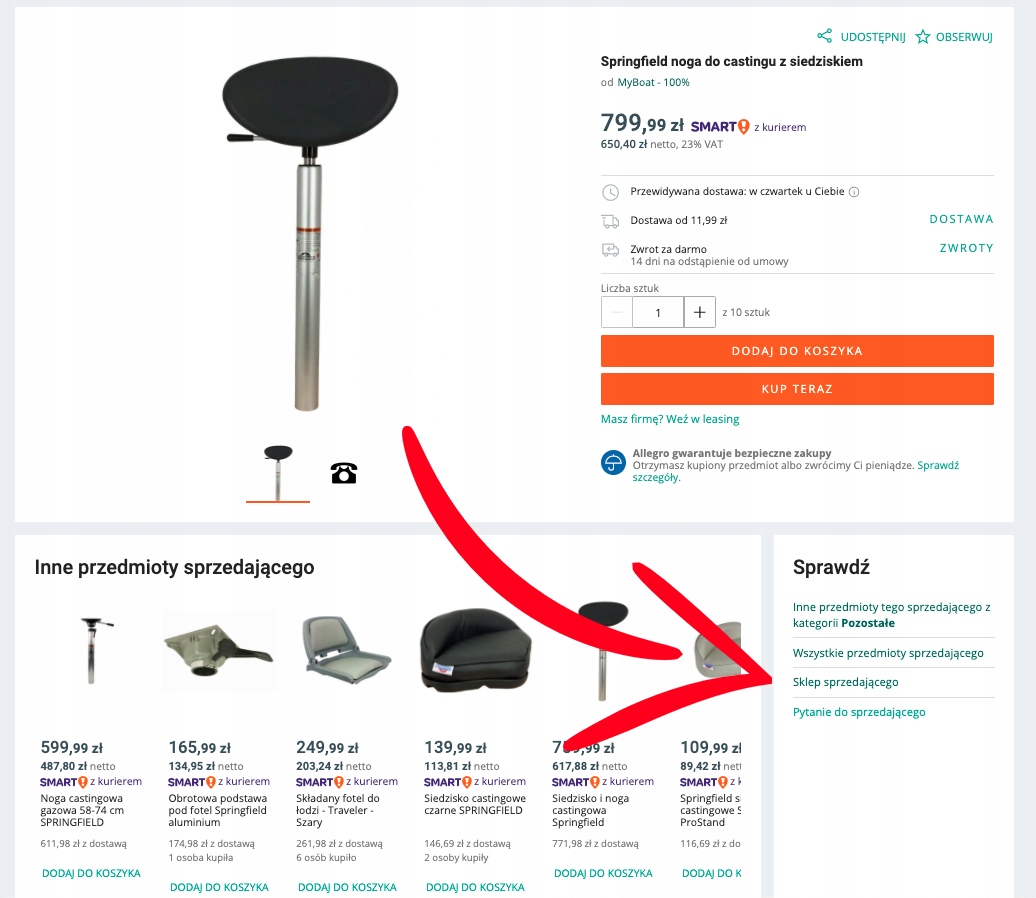Screen dimensions: 1036x898
Task: Click the delivery truck icon
Action: click(610, 221)
